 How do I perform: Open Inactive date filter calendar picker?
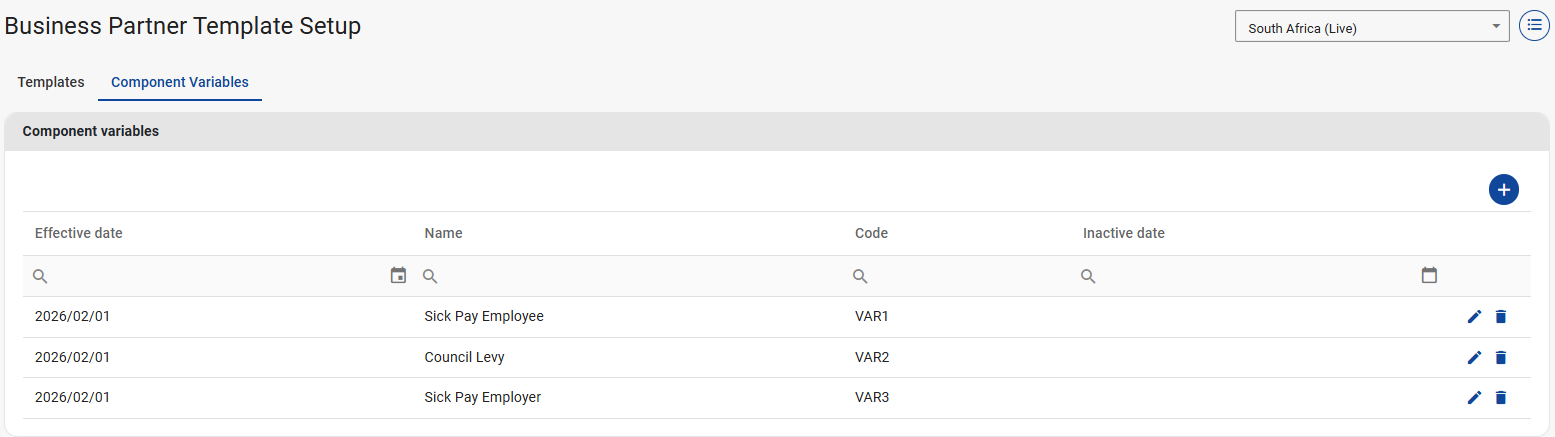1429,276
